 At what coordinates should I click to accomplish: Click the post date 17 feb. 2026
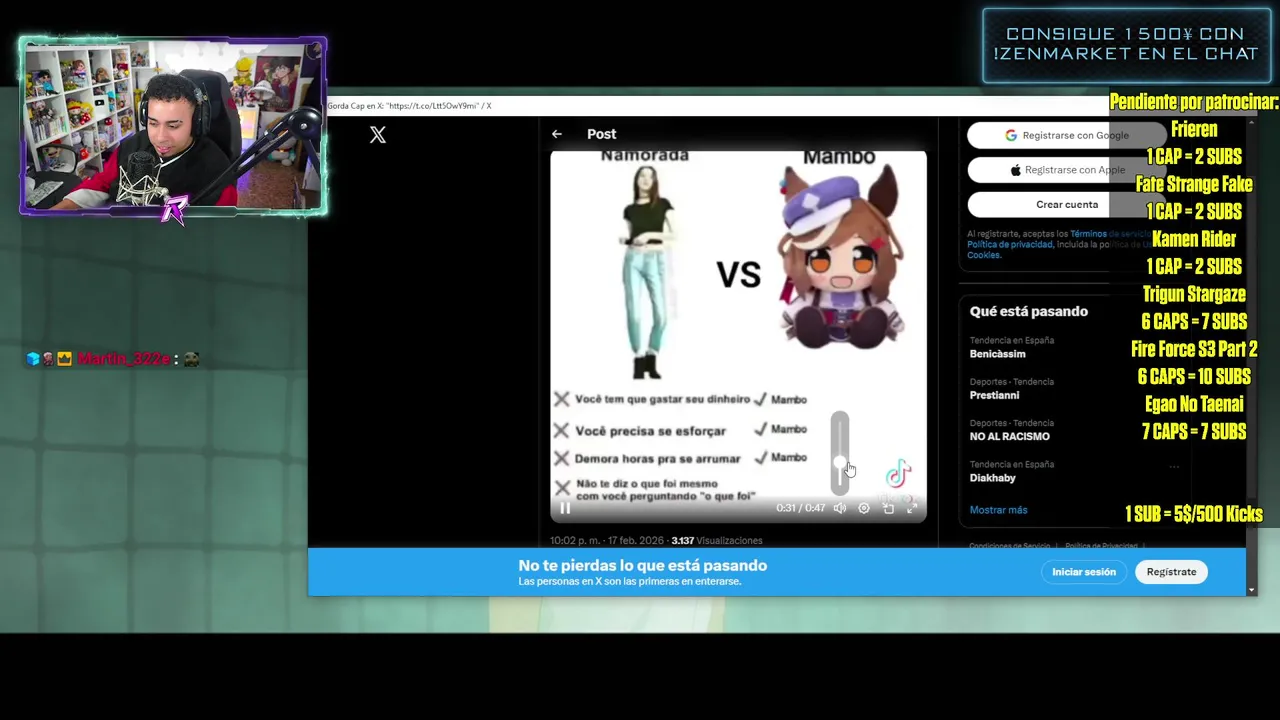click(634, 540)
